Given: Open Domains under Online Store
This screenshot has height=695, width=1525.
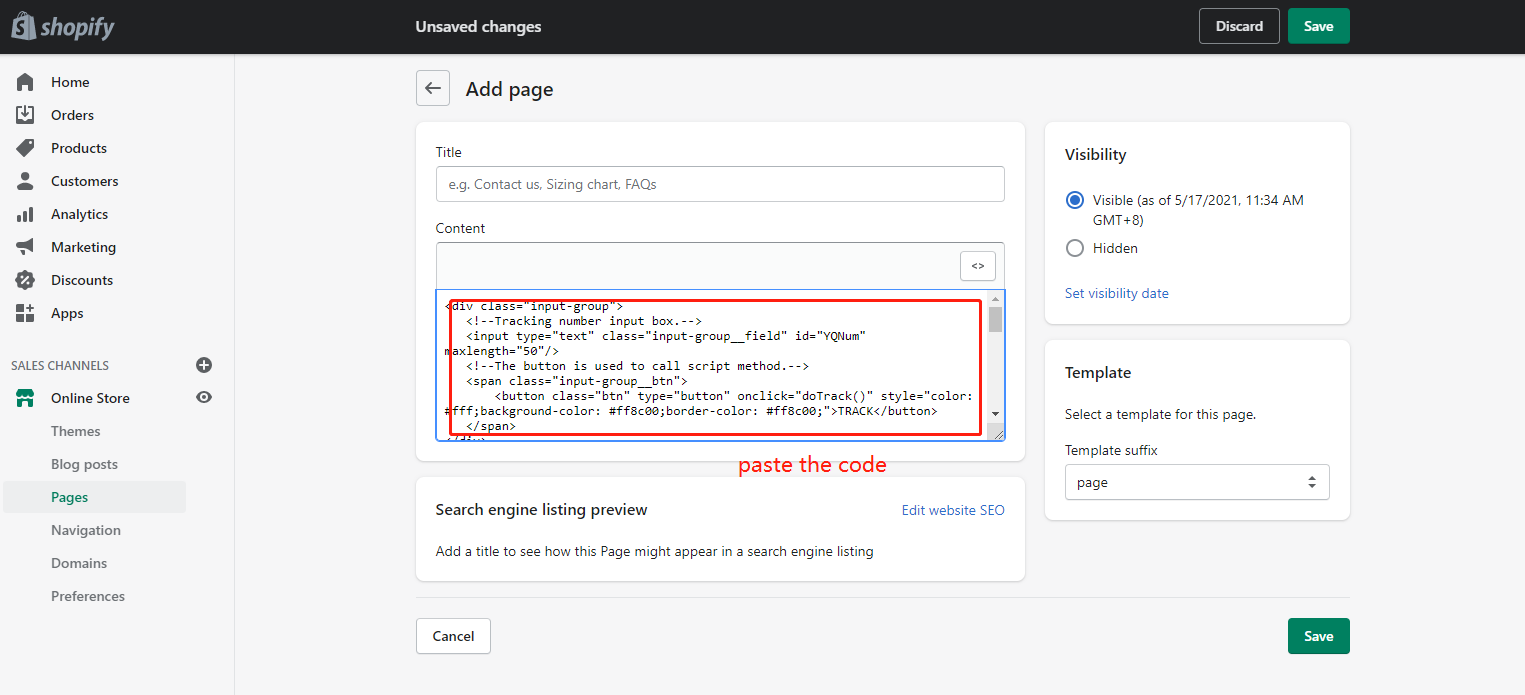Looking at the screenshot, I should 79,563.
